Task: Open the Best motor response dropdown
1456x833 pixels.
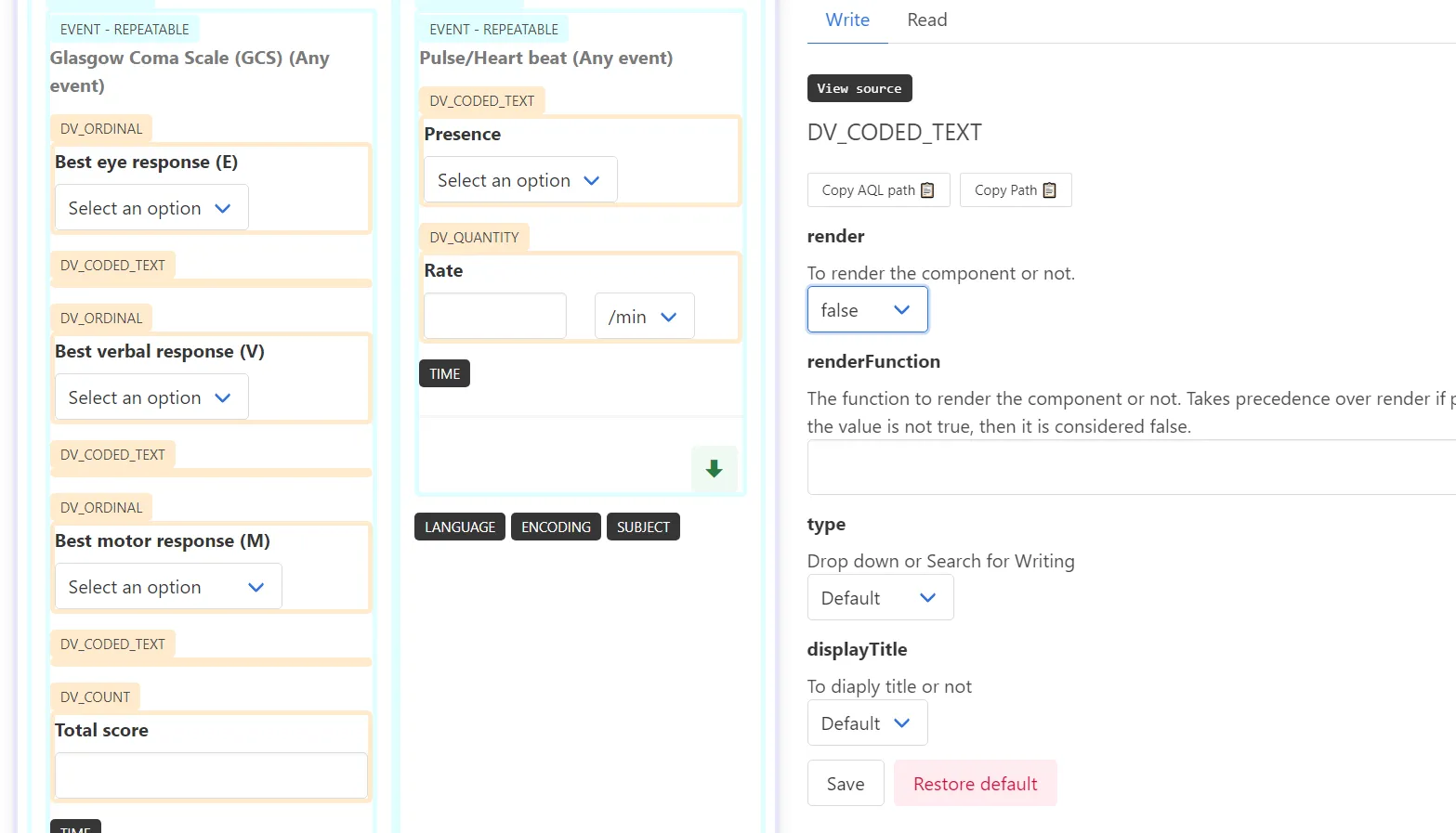Action: point(168,587)
